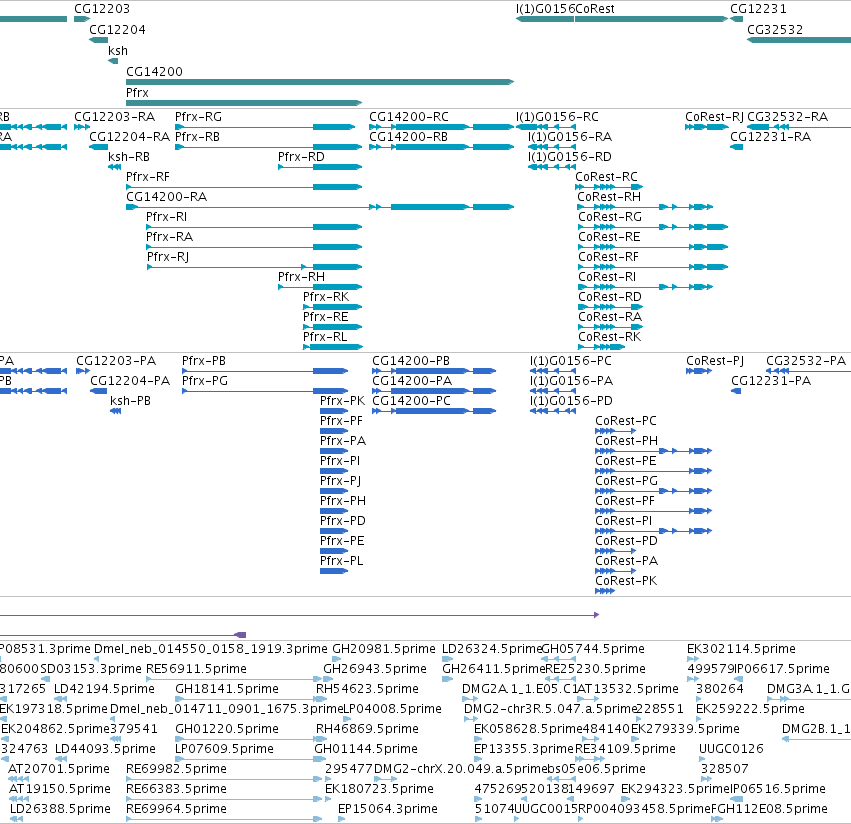This screenshot has height=824, width=851.
Task: Select protein CG14200-PB
Action: (434, 371)
